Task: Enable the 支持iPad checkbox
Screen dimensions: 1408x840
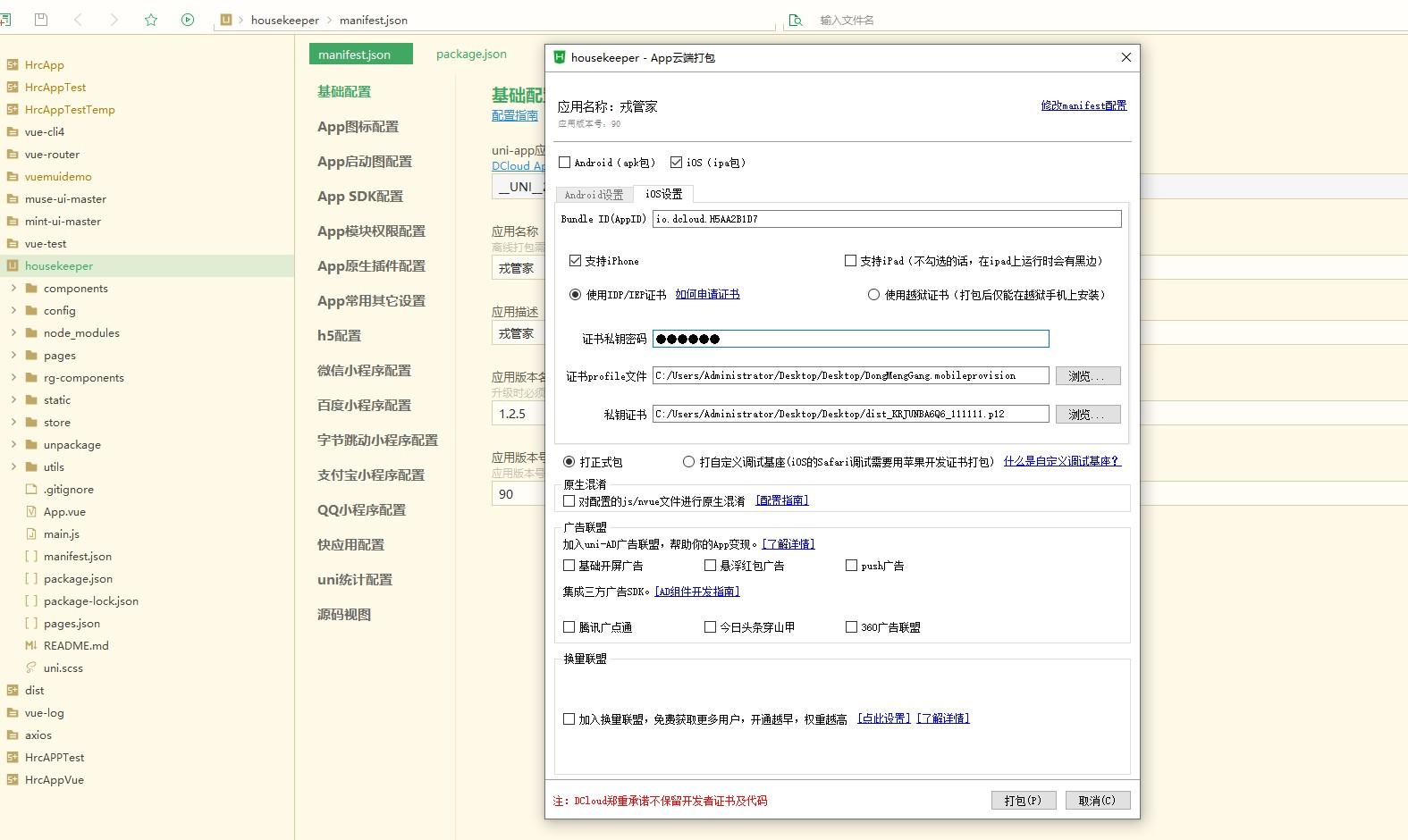Action: pyautogui.click(x=850, y=260)
